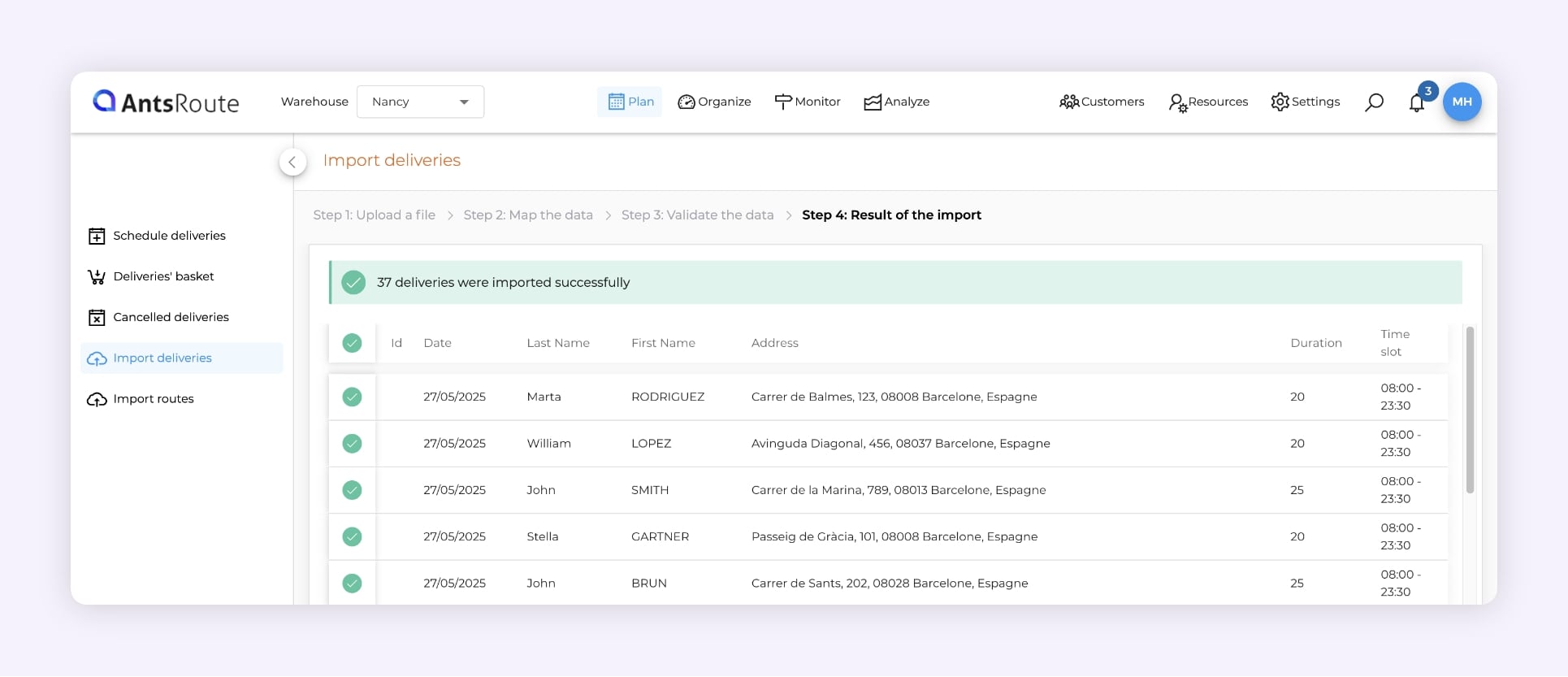Viewport: 1568px width, 677px height.
Task: Switch to the Organize tab
Action: click(714, 102)
